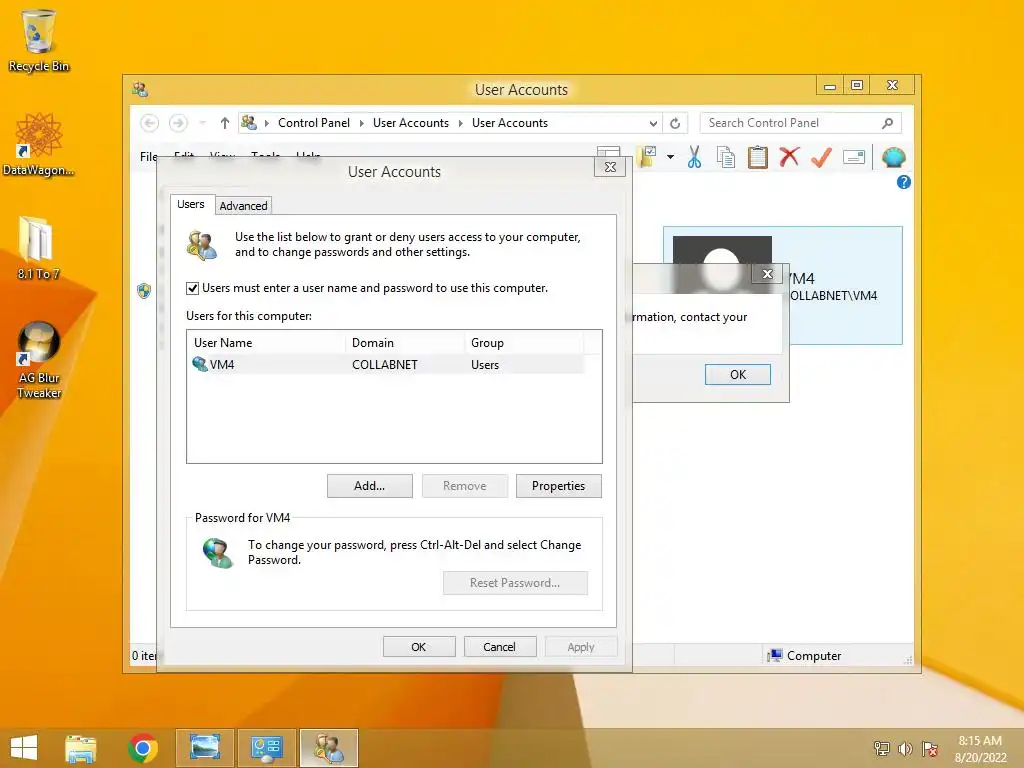Select the DataWagon desktop shortcut
This screenshot has height=768, width=1024.
click(x=39, y=144)
